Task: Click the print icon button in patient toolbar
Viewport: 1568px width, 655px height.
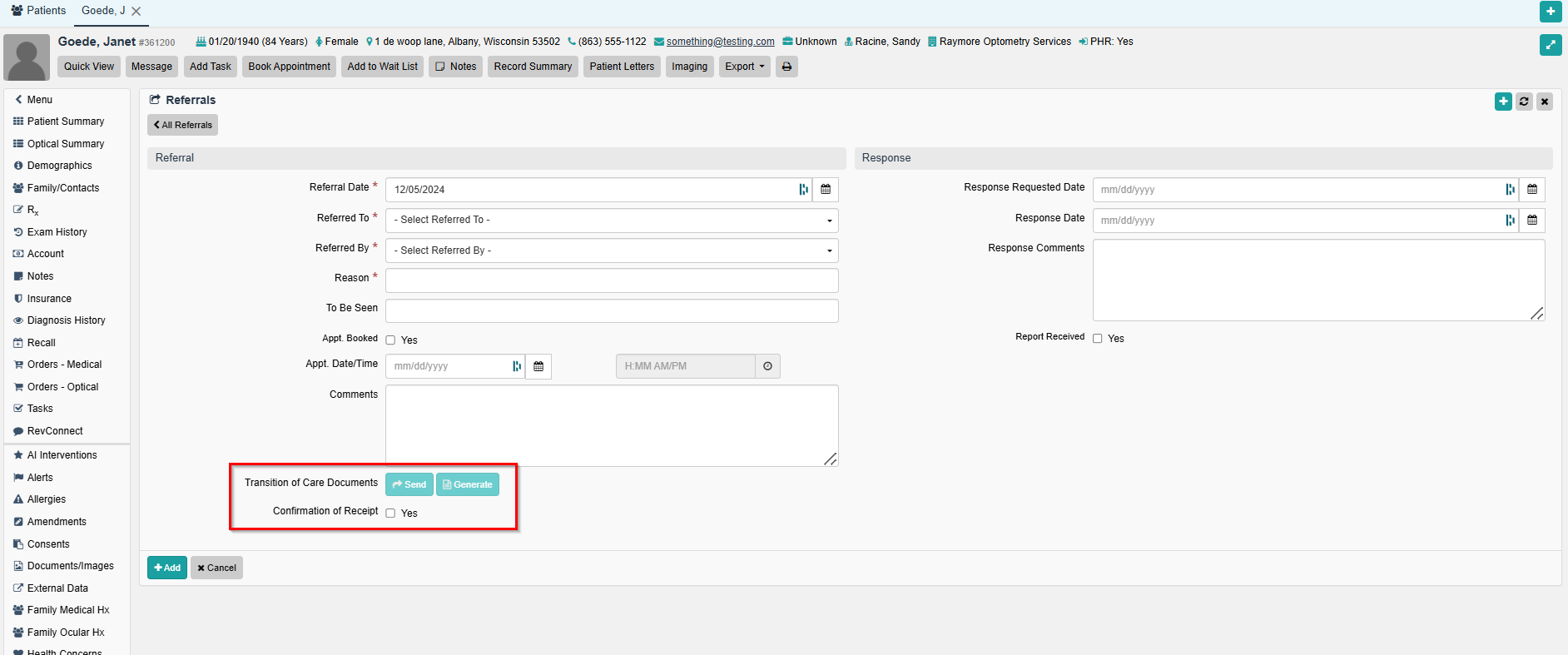Action: pos(786,67)
